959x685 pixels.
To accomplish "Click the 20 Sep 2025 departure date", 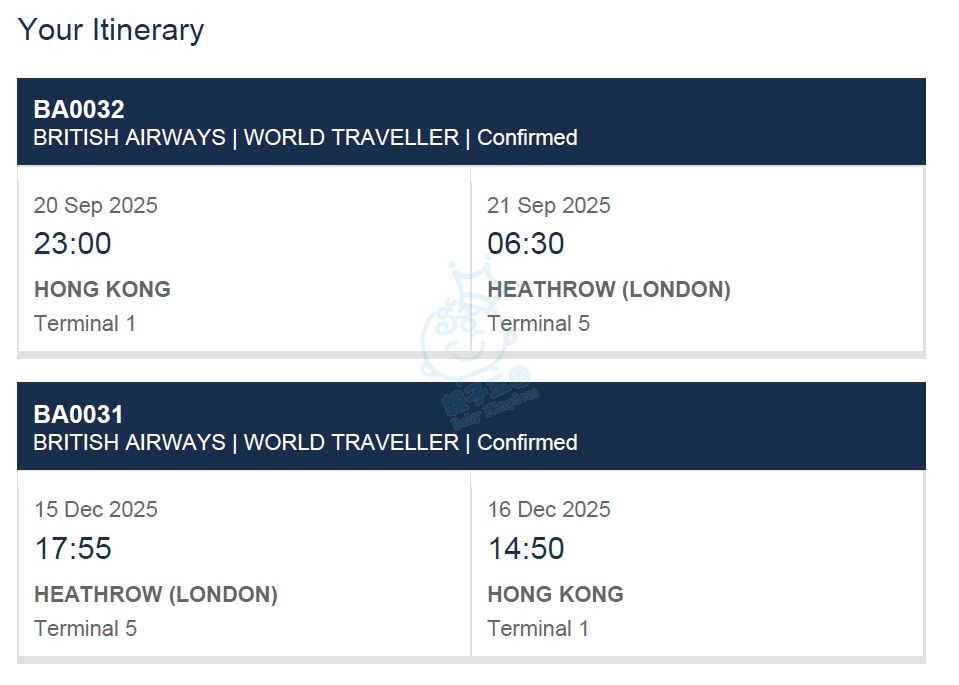I will pos(96,205).
